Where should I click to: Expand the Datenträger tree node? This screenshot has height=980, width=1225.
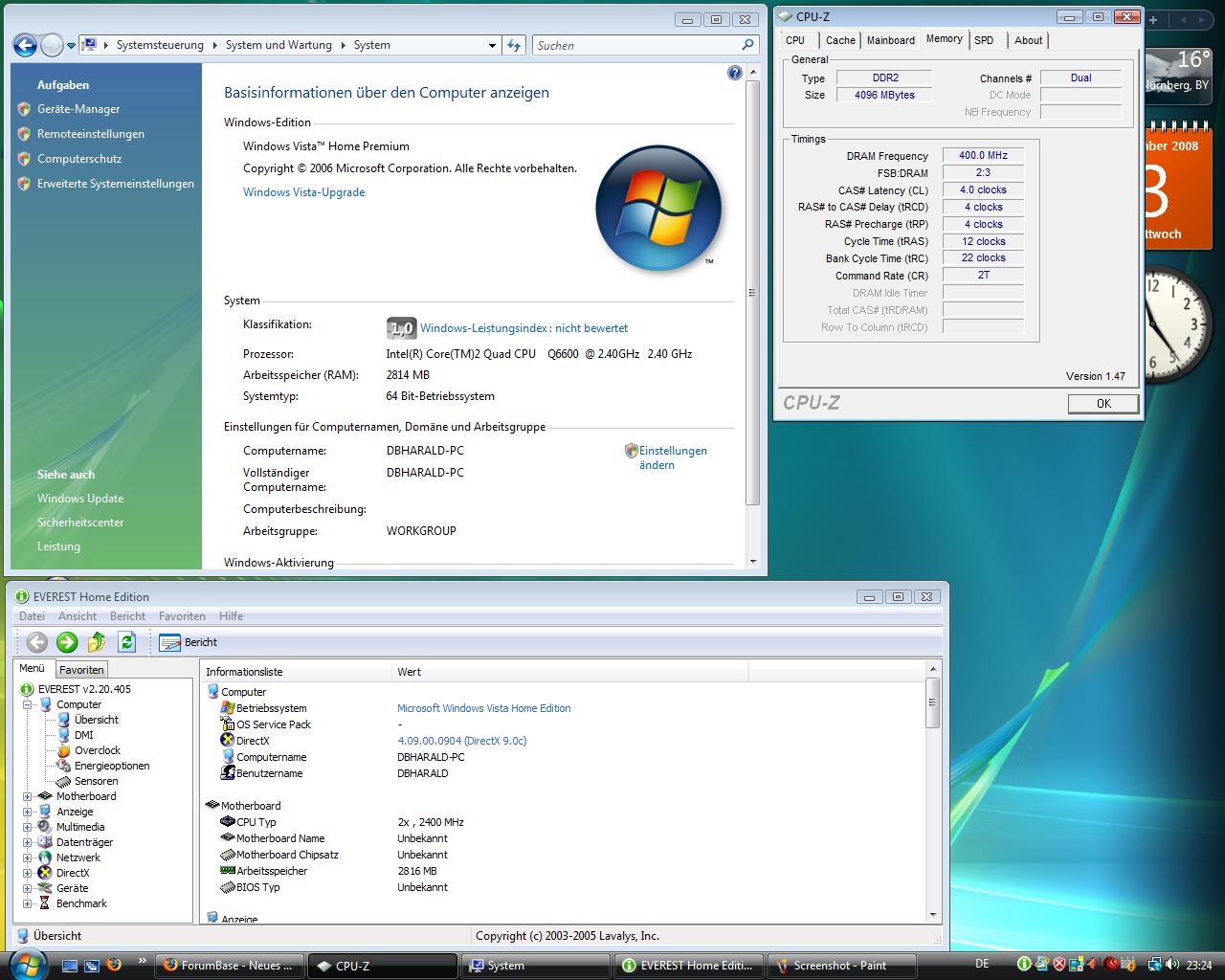pyautogui.click(x=28, y=842)
